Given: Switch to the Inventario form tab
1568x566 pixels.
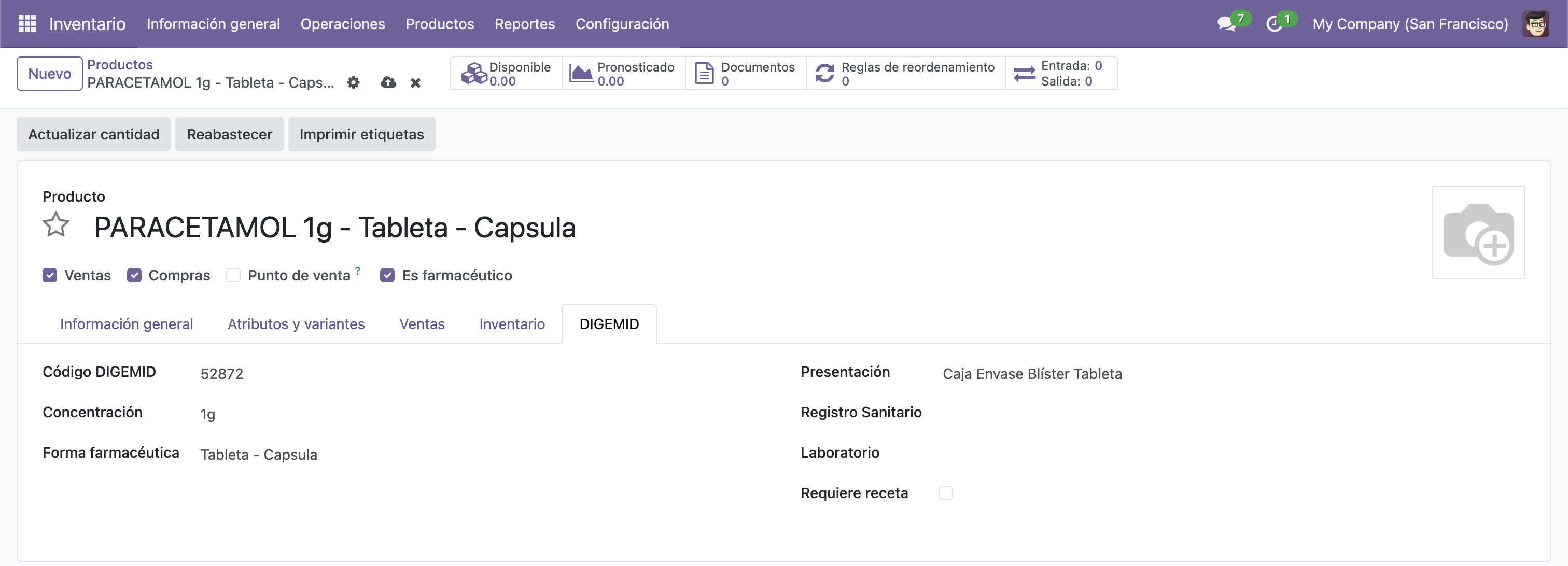Looking at the screenshot, I should tap(512, 324).
